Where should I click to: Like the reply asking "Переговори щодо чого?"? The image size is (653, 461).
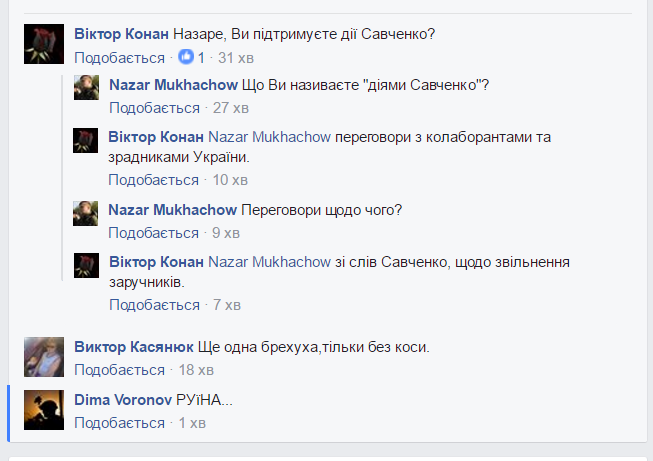[x=153, y=233]
